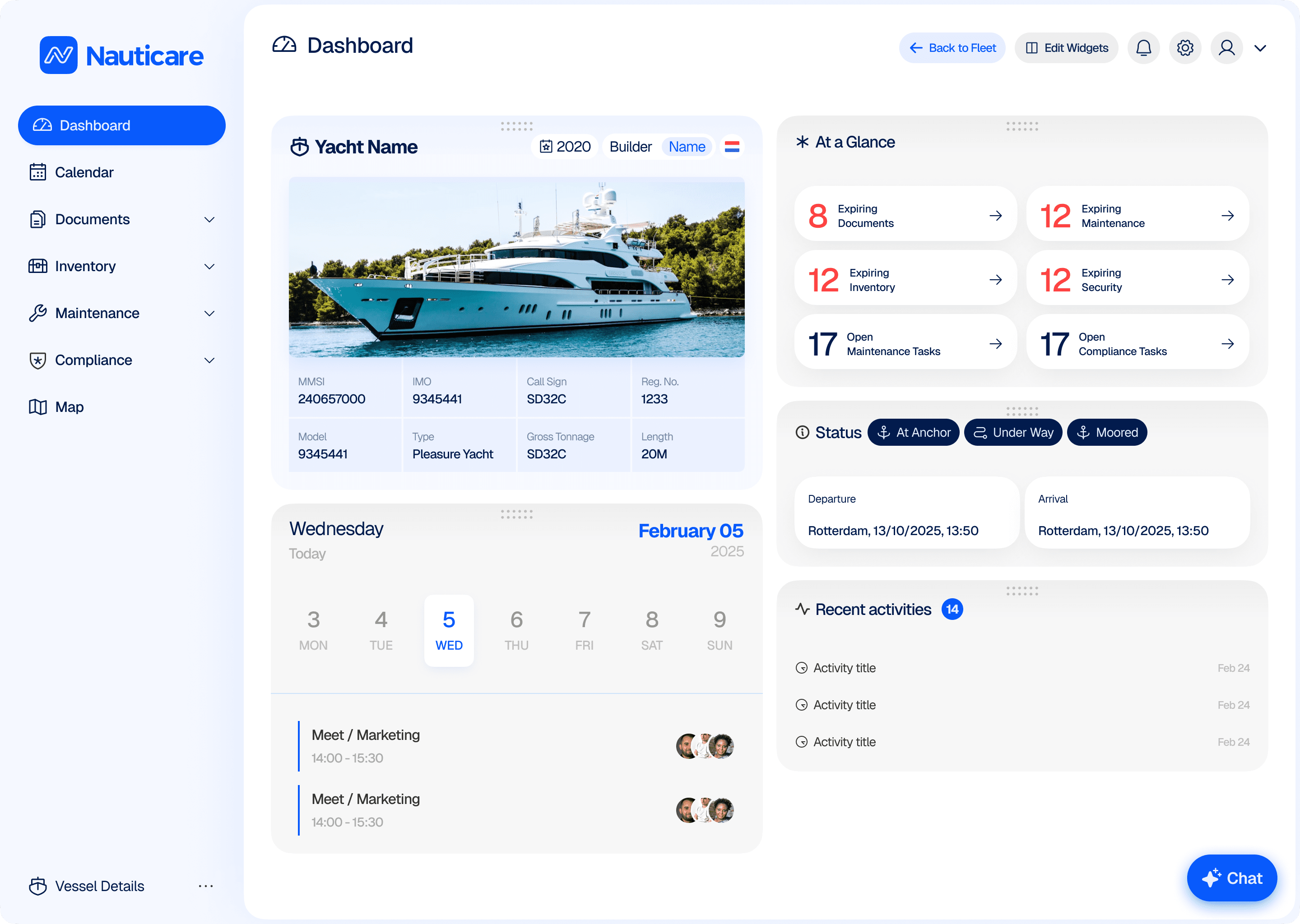Set status to Moored
The width and height of the screenshot is (1300, 924).
(1106, 432)
